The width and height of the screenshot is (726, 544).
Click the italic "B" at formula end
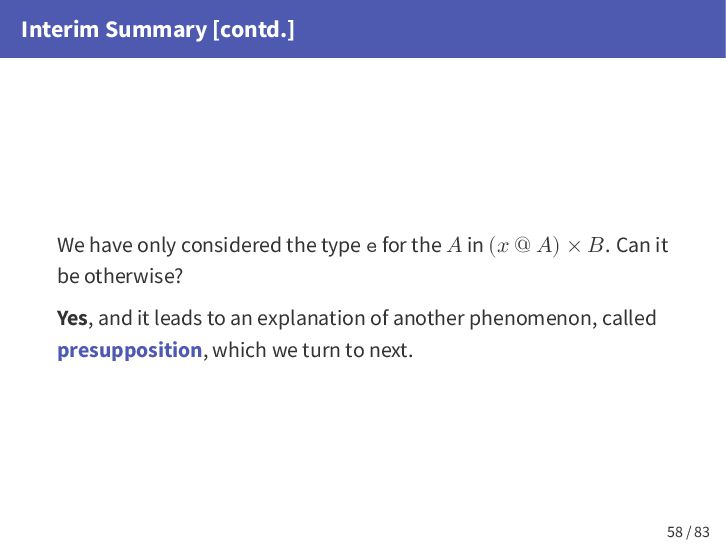tap(595, 245)
